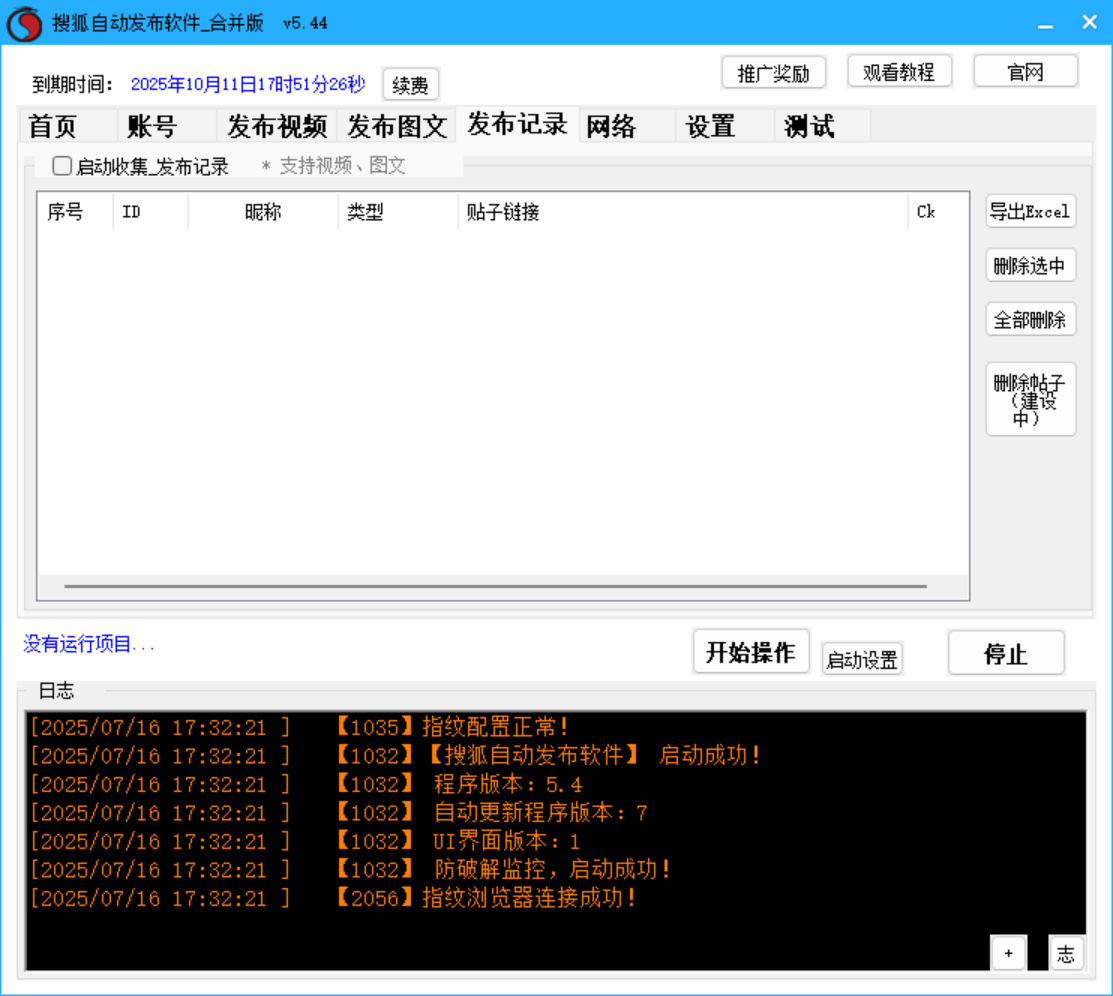The width and height of the screenshot is (1113, 996).
Task: Click the plus button in log panel
Action: coord(1009,953)
